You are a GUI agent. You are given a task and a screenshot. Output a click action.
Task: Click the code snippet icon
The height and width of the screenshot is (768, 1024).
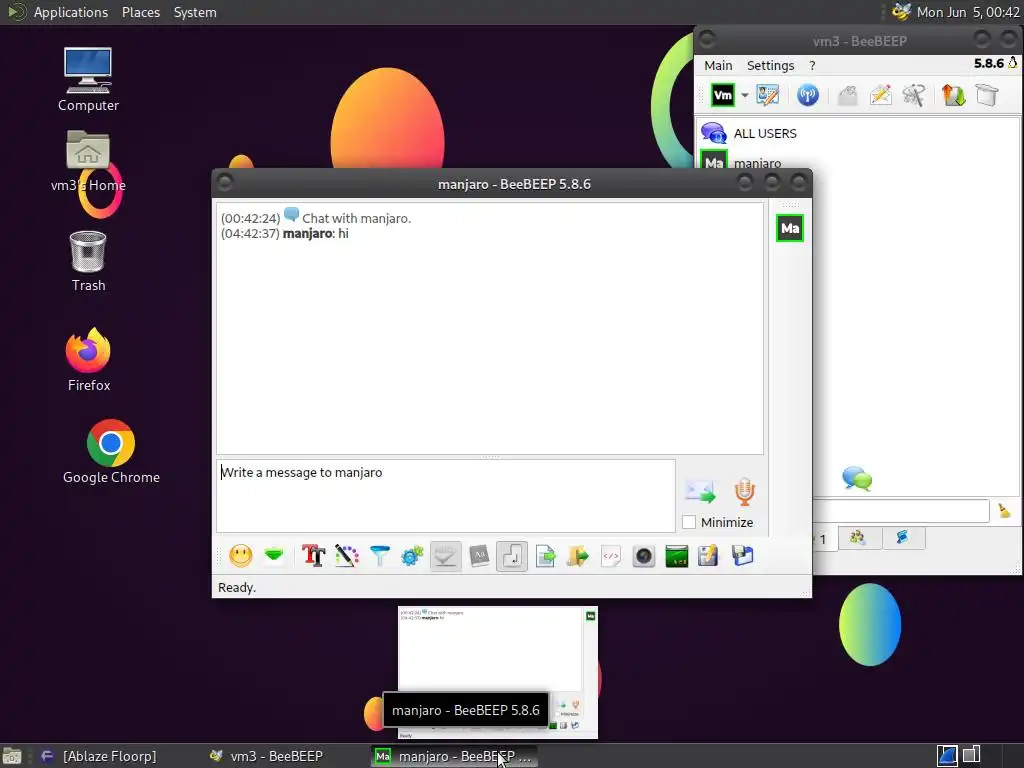click(x=611, y=556)
